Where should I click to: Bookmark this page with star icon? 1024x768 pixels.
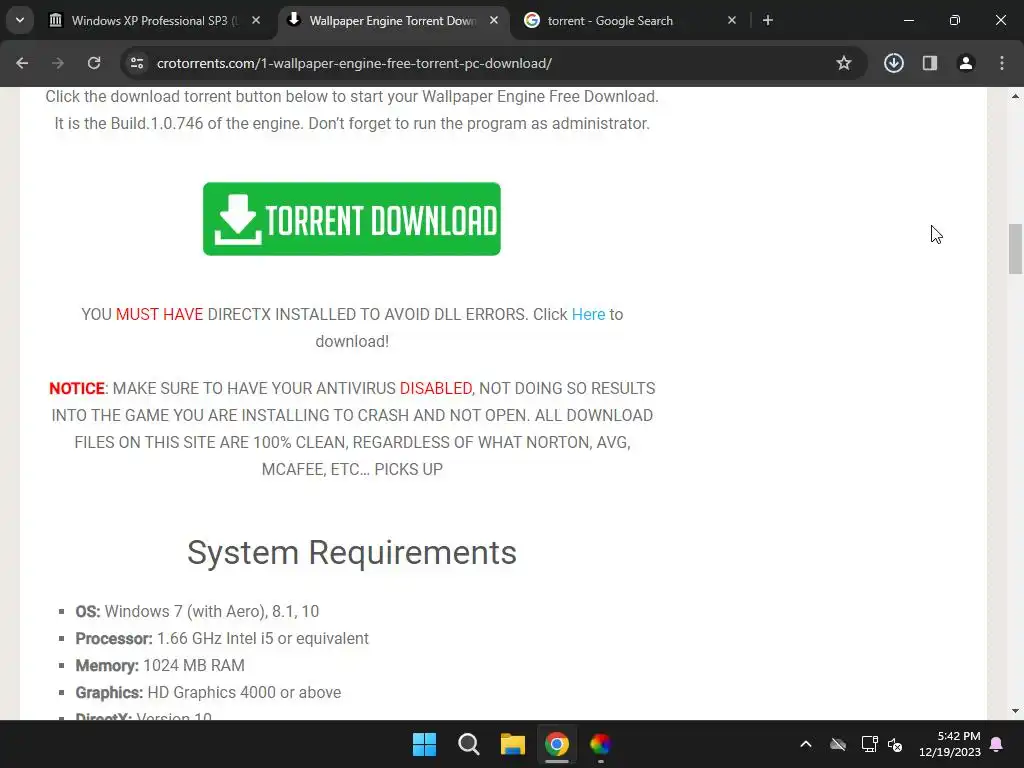coord(844,63)
